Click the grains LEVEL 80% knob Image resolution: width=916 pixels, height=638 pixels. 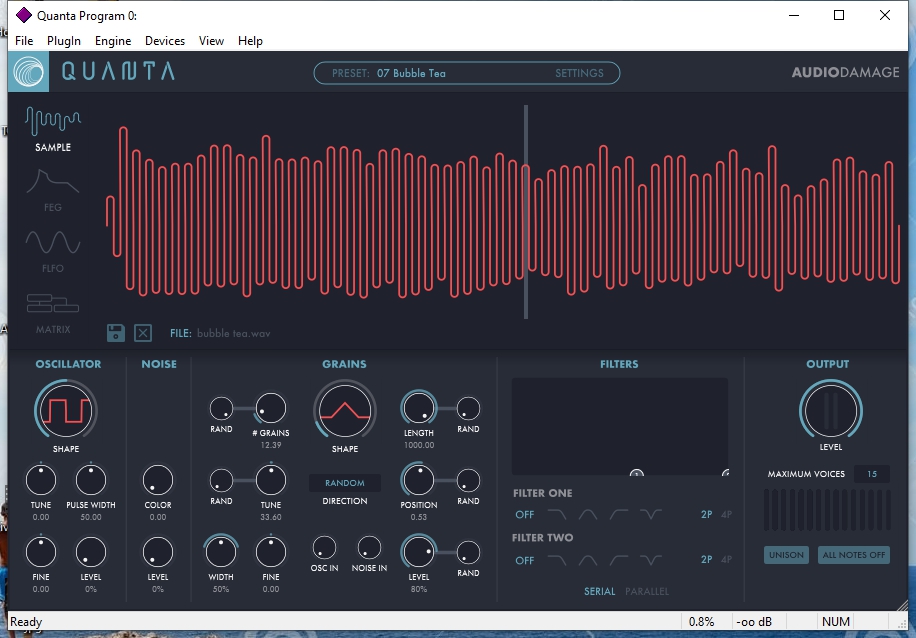(418, 552)
